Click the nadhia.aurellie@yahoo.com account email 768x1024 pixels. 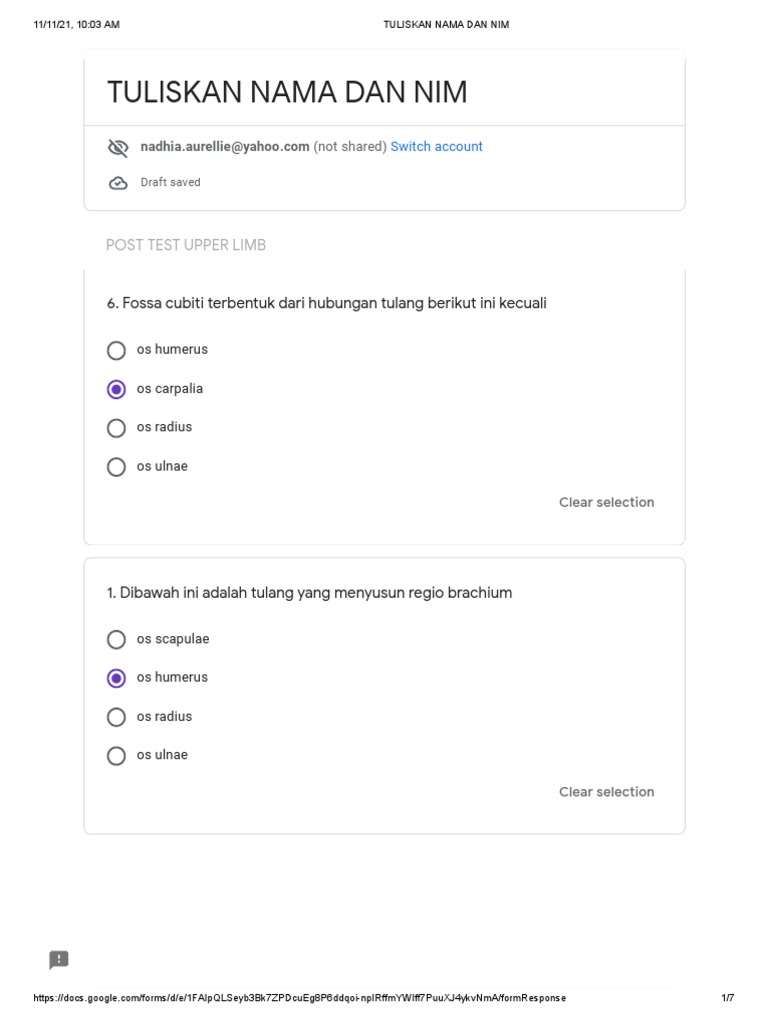225,147
